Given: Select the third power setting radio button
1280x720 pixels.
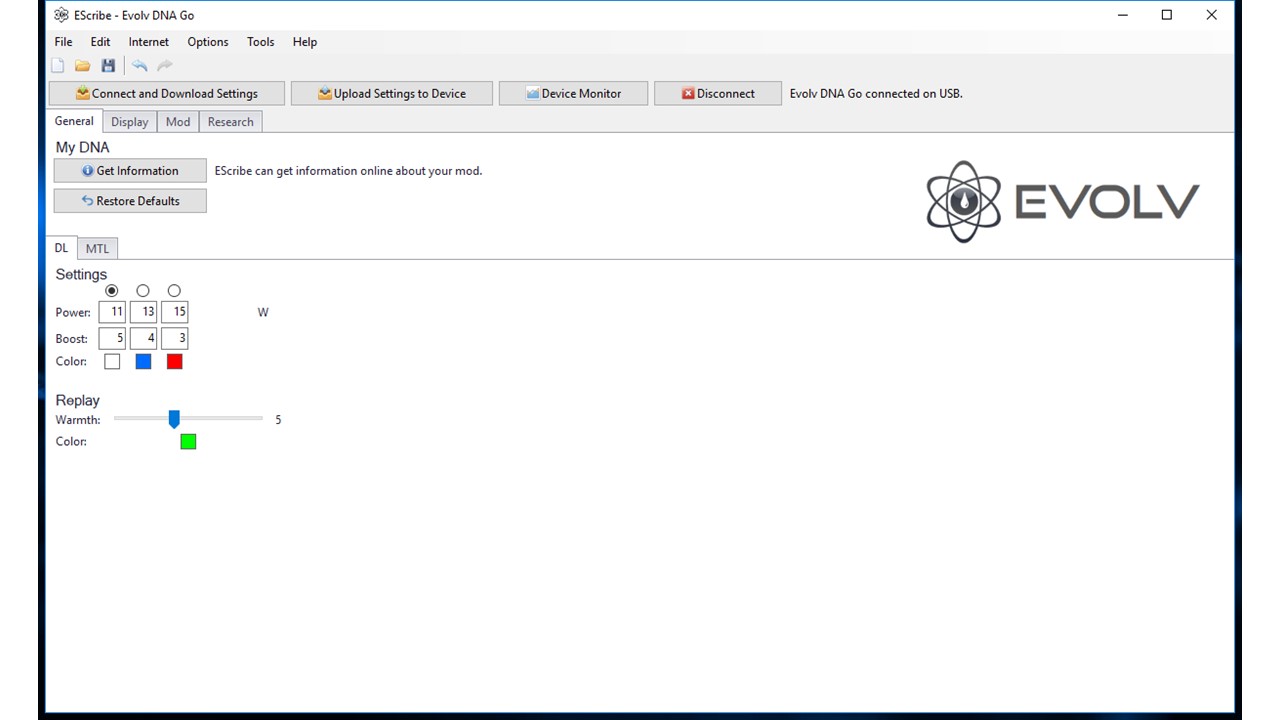Looking at the screenshot, I should 174,291.
